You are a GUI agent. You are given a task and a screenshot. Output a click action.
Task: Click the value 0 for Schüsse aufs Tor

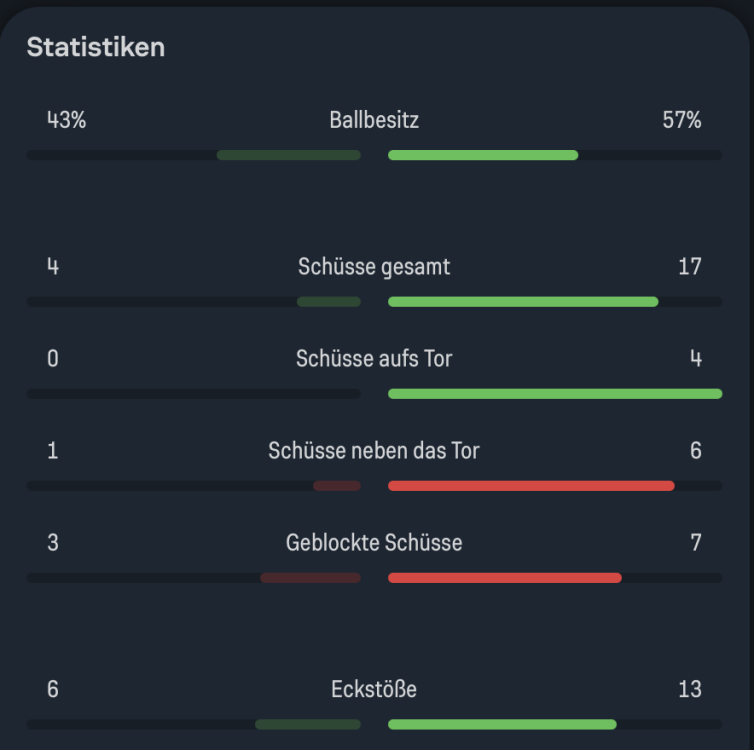click(x=53, y=358)
